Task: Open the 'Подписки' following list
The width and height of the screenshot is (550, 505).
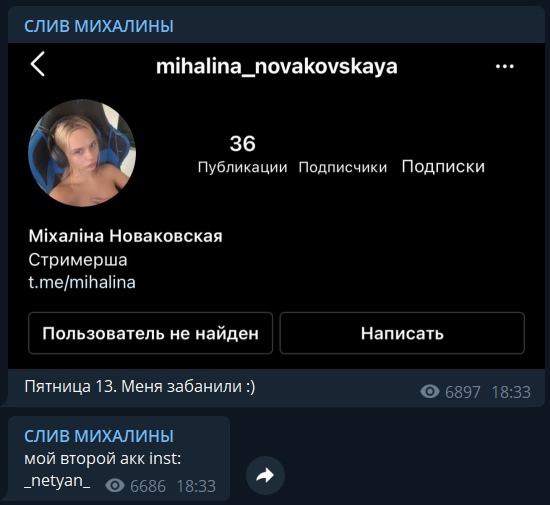Action: tap(443, 167)
